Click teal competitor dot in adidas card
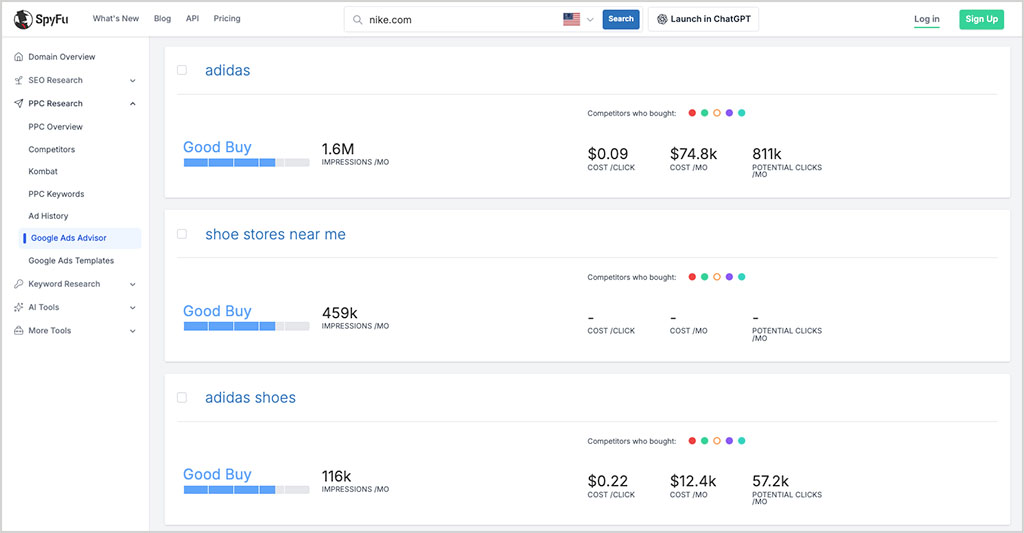1024x533 pixels. pyautogui.click(x=742, y=113)
